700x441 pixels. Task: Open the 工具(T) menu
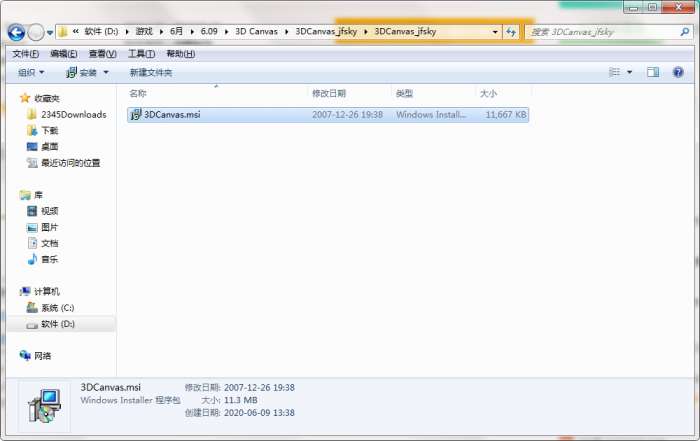pos(142,54)
